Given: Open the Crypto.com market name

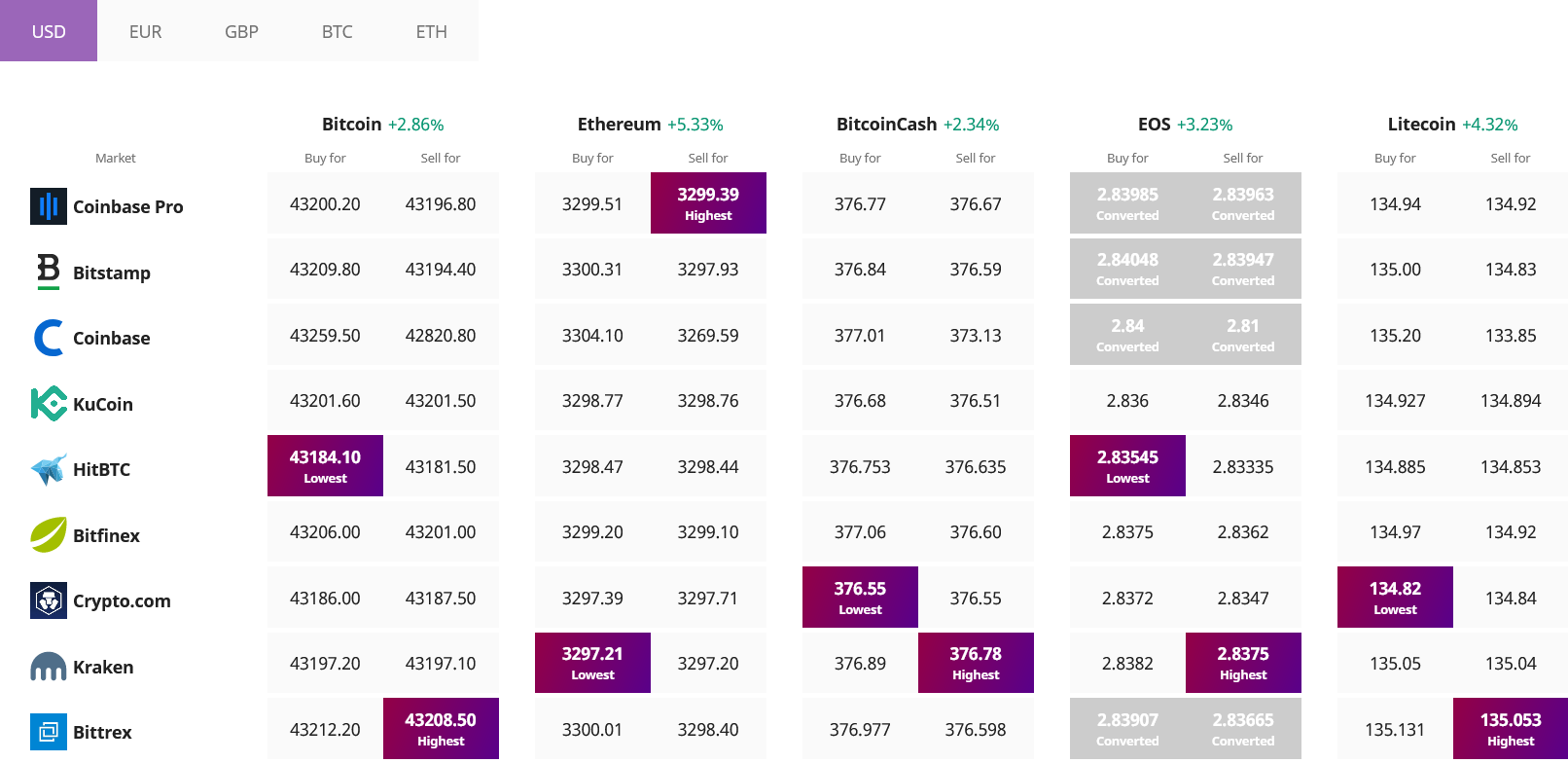Looking at the screenshot, I should pos(122,600).
